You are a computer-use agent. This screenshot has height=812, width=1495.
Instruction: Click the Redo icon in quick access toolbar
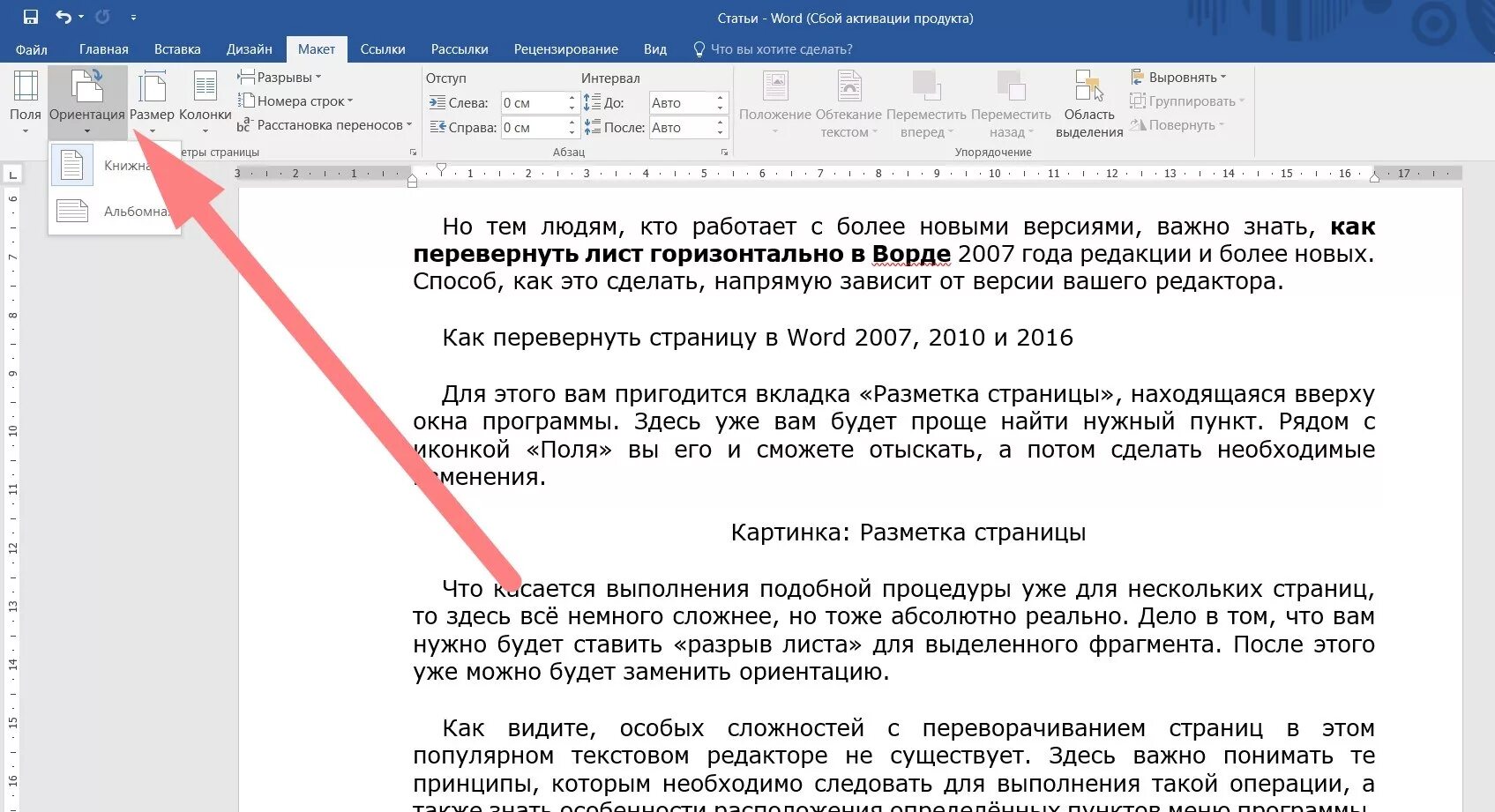102,17
